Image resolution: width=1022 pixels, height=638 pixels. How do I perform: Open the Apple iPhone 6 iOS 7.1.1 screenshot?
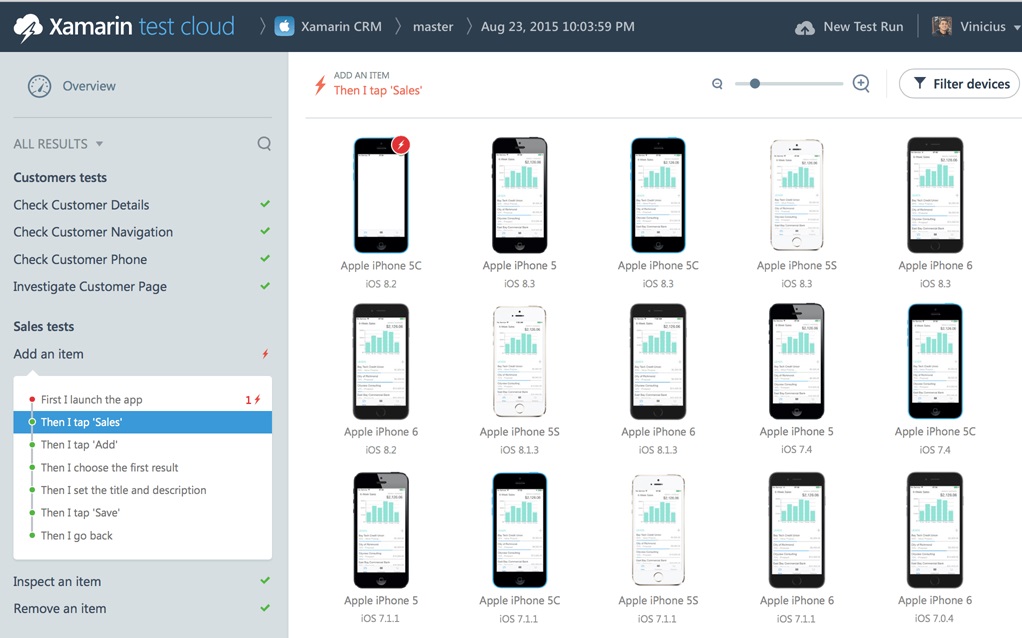[x=796, y=530]
